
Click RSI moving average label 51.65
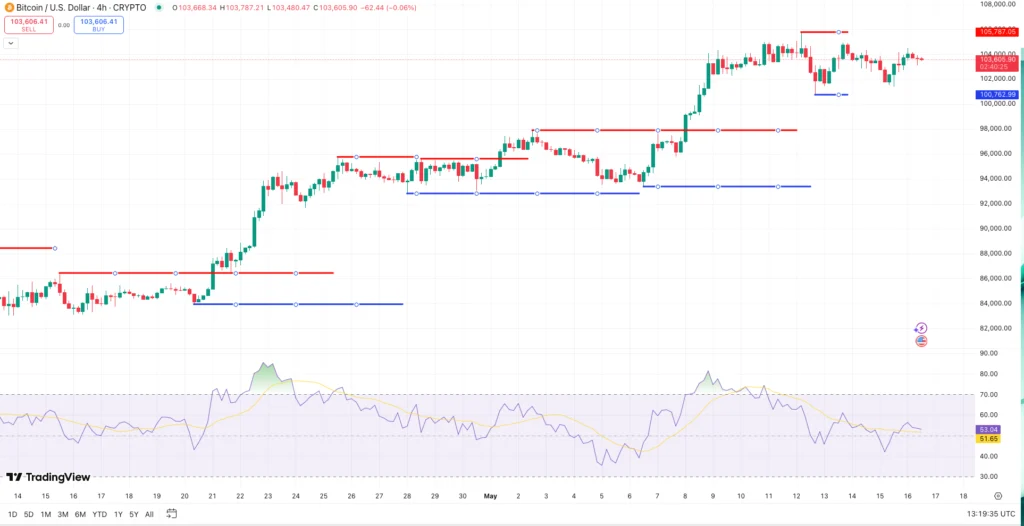(x=989, y=438)
